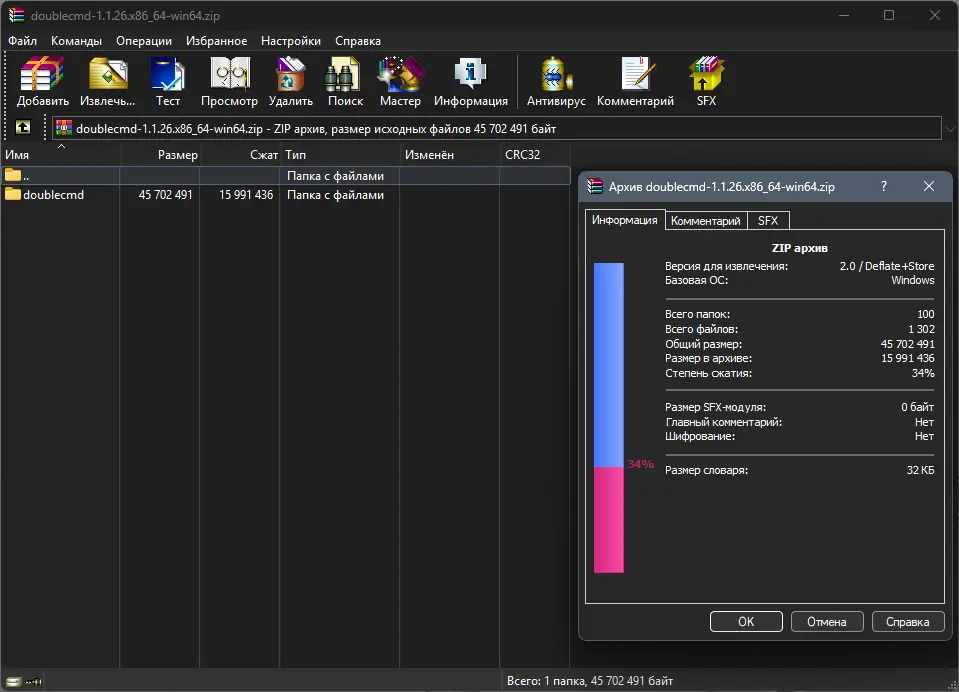Confirm with the OK button
This screenshot has width=959, height=692.
point(746,622)
